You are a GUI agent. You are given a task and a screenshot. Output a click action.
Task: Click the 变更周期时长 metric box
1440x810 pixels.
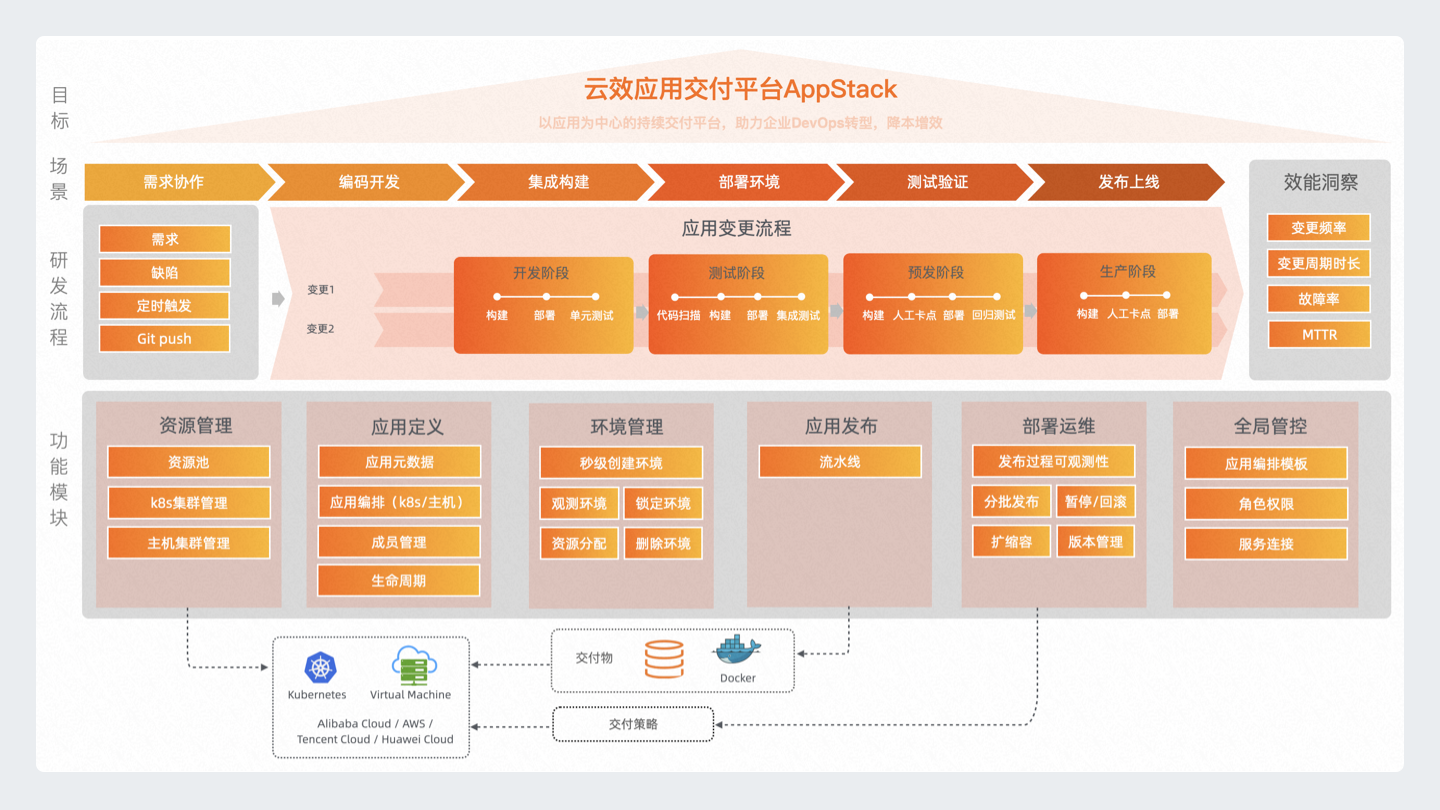[x=1319, y=263]
